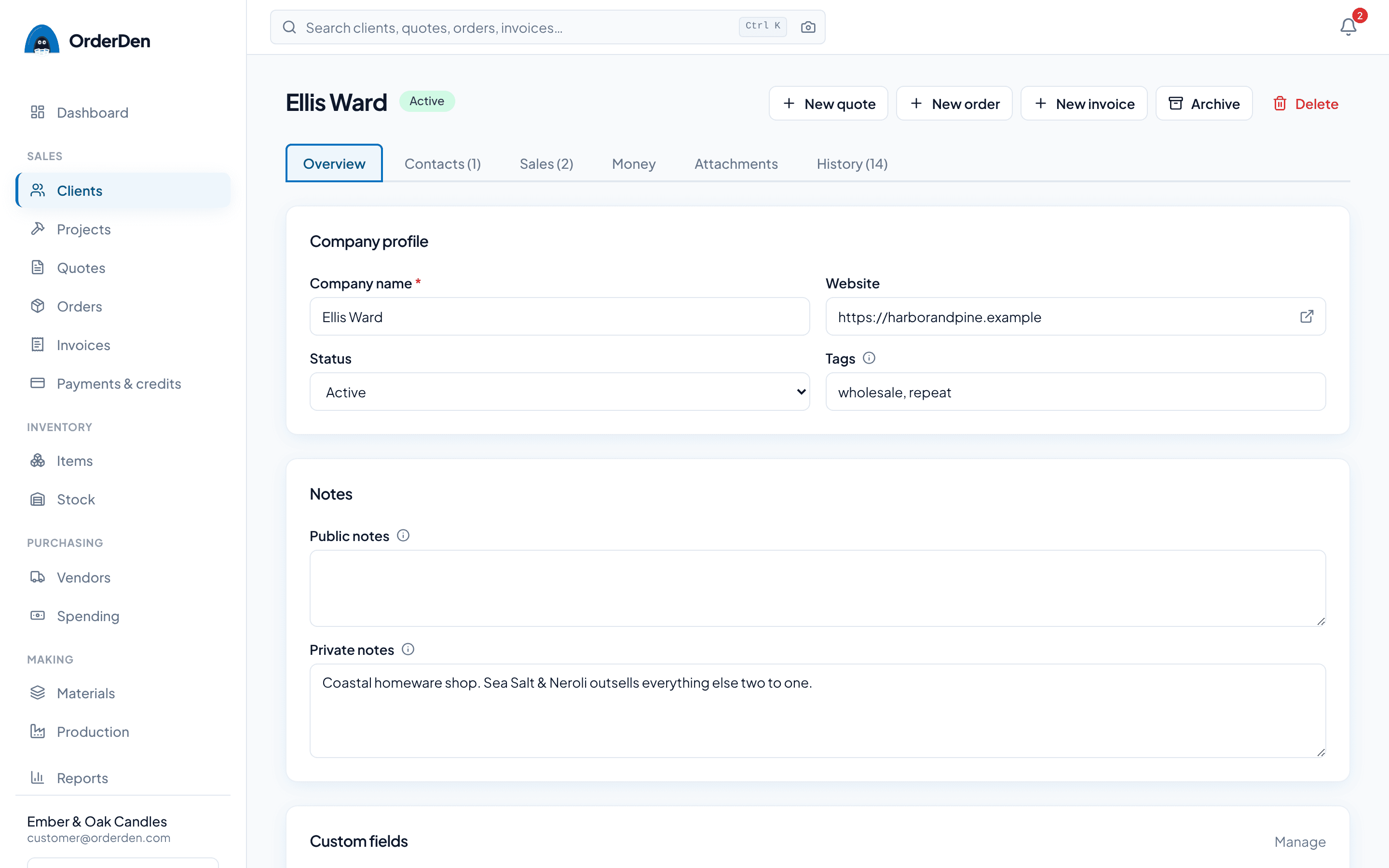Click the Tags info icon
Image resolution: width=1389 pixels, height=868 pixels.
click(x=869, y=358)
